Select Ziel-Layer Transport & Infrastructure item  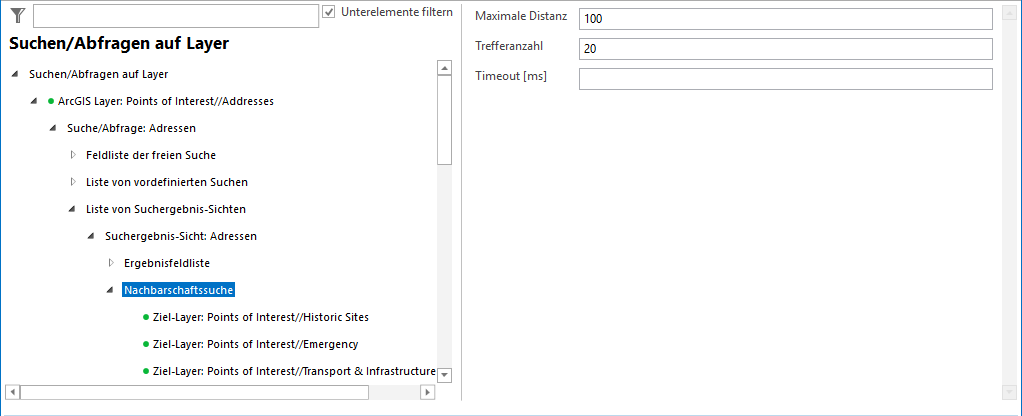pyautogui.click(x=294, y=371)
